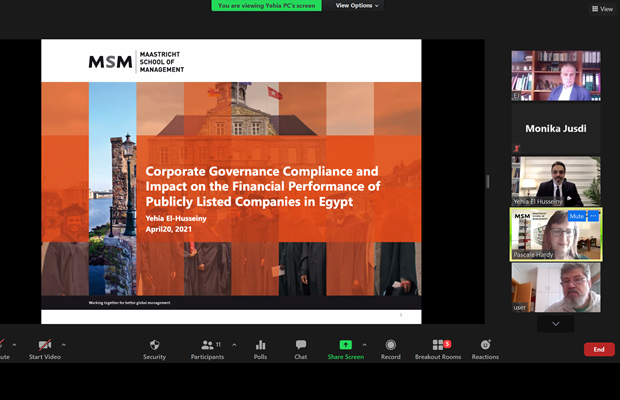Image resolution: width=620 pixels, height=400 pixels.
Task: Open more options on Pascale Hardy's video
Action: [593, 216]
